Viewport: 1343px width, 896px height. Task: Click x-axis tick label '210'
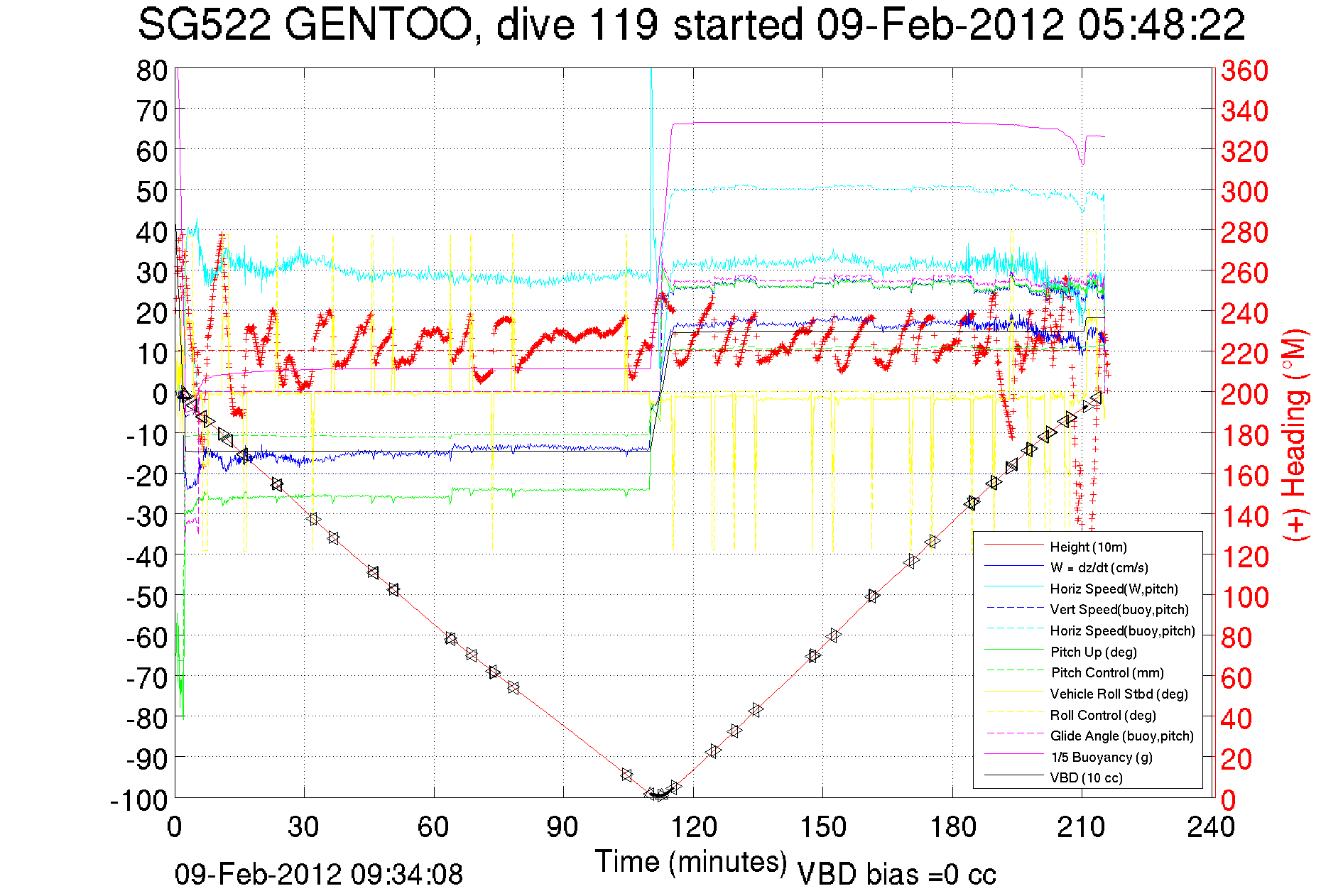pyautogui.click(x=1082, y=827)
